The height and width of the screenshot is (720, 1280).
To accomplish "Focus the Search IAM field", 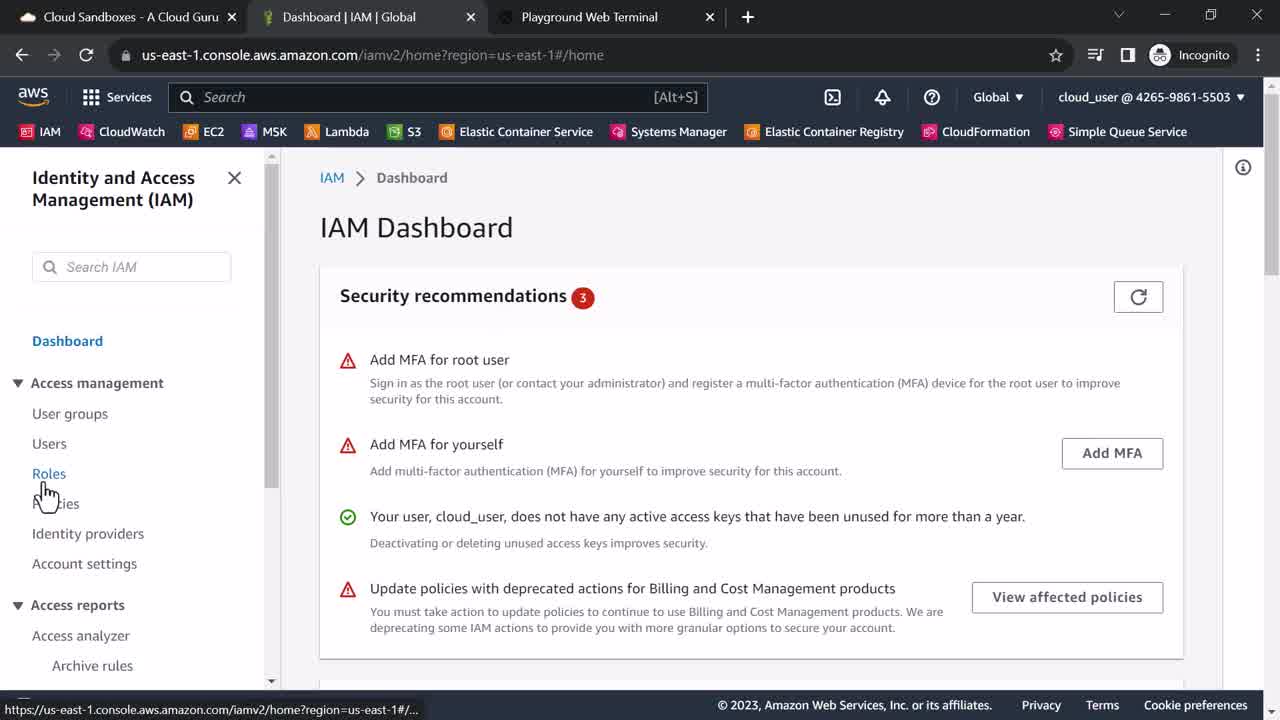I will [131, 267].
